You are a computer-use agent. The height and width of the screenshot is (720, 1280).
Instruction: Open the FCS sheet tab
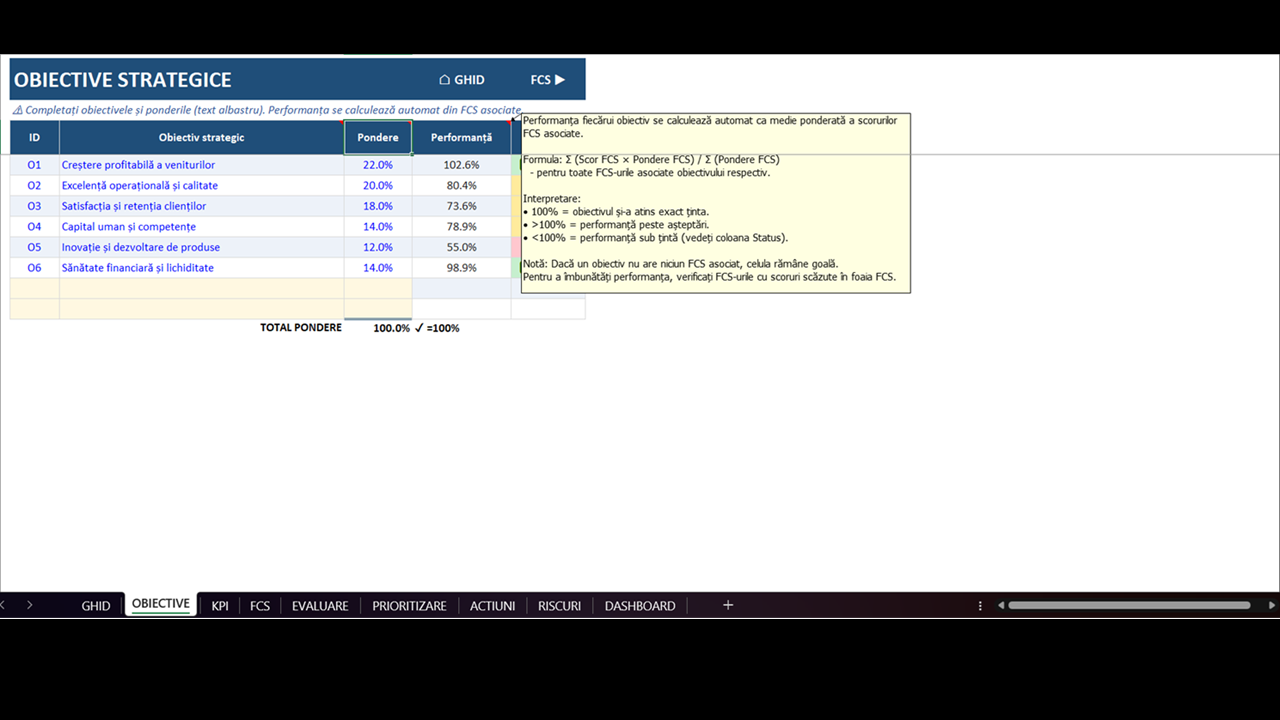pos(260,606)
